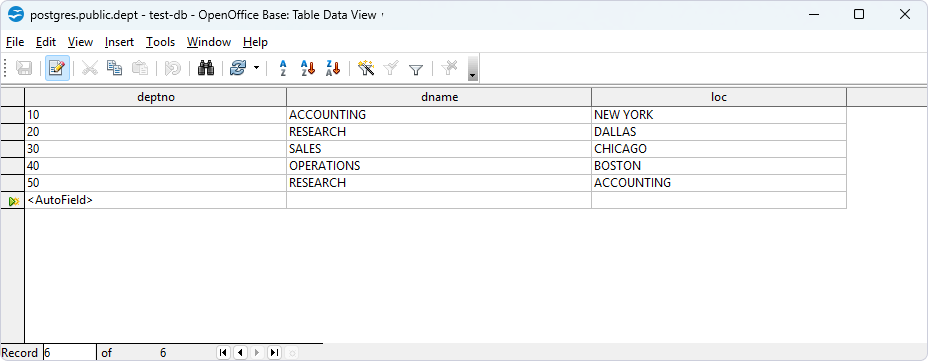Open the File menu
Image resolution: width=928 pixels, height=361 pixels.
point(15,42)
